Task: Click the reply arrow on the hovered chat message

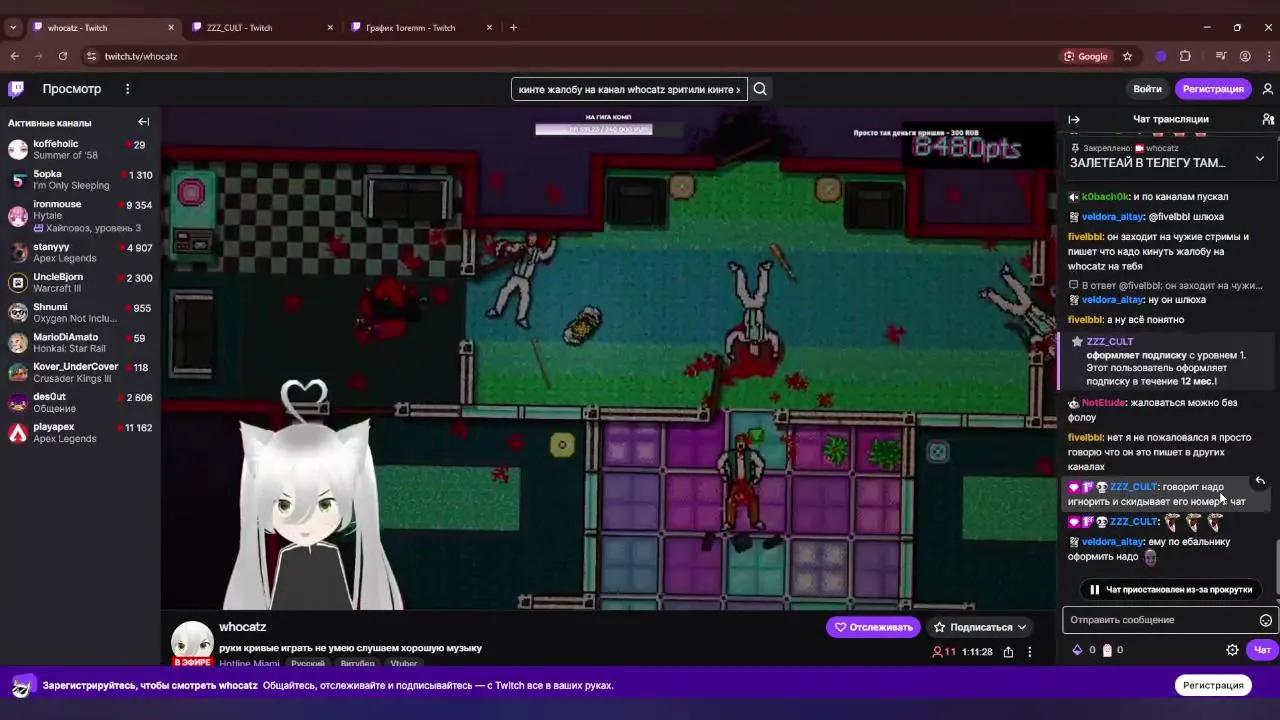Action: (1260, 482)
